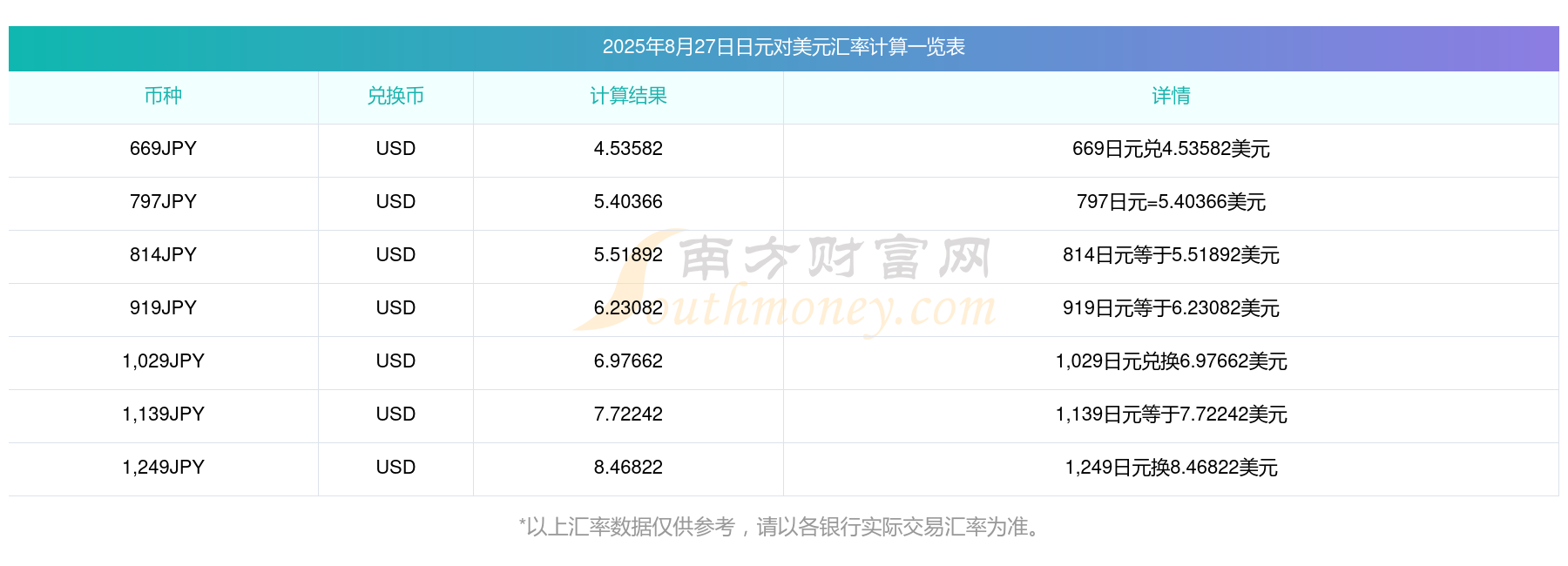
Task: Click the table title 2025年8月27日日元对美元汇率计算一览表
Action: (x=783, y=47)
